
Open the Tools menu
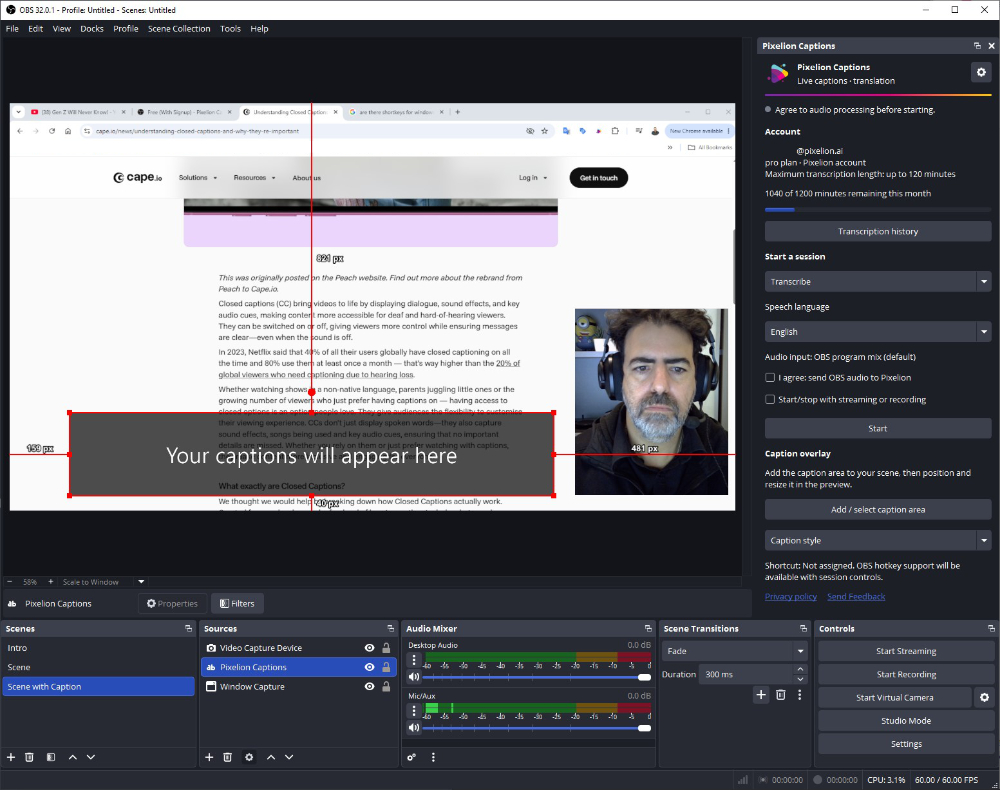230,29
